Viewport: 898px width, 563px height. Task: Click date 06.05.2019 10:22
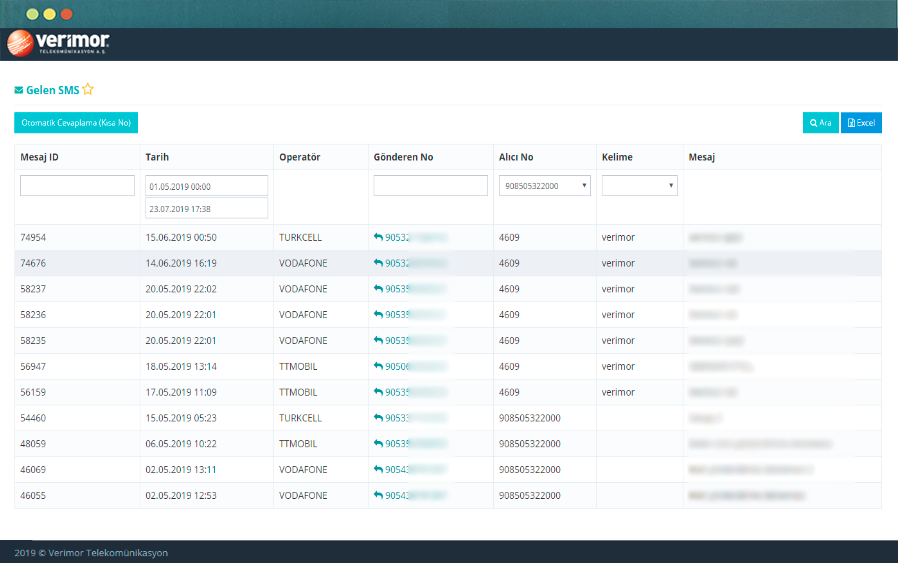click(x=181, y=444)
